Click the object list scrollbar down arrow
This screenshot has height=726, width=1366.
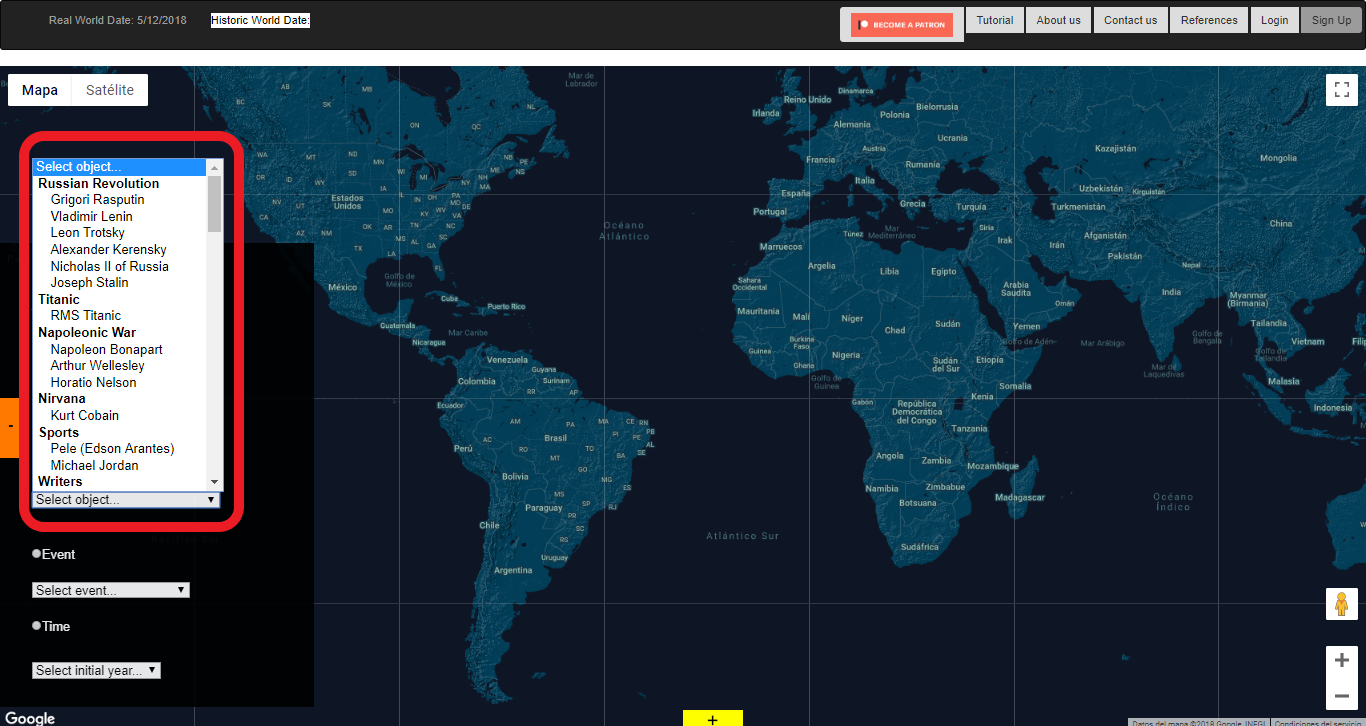214,482
